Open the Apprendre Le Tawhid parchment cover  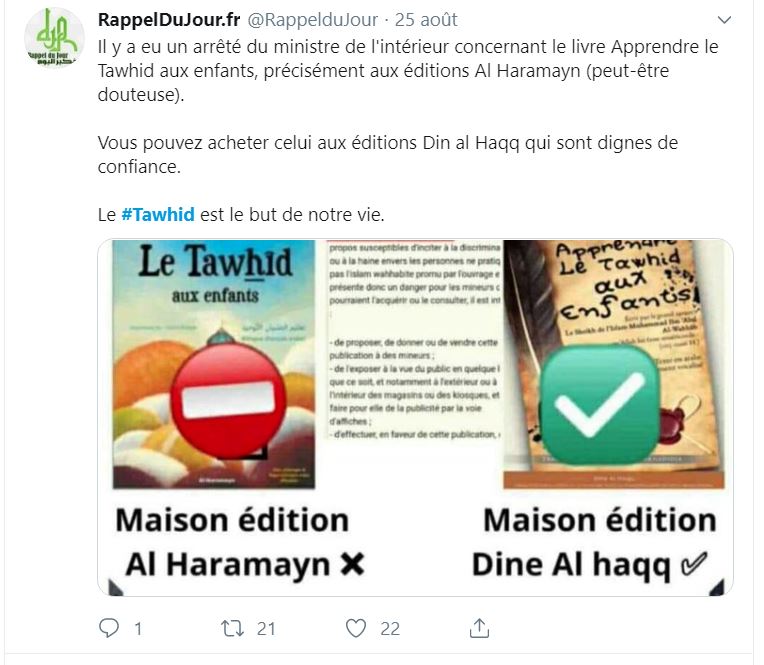[x=614, y=364]
